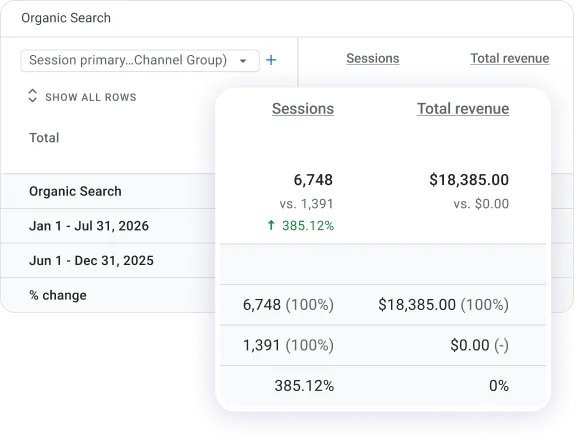Click the Total row label

tap(44, 138)
